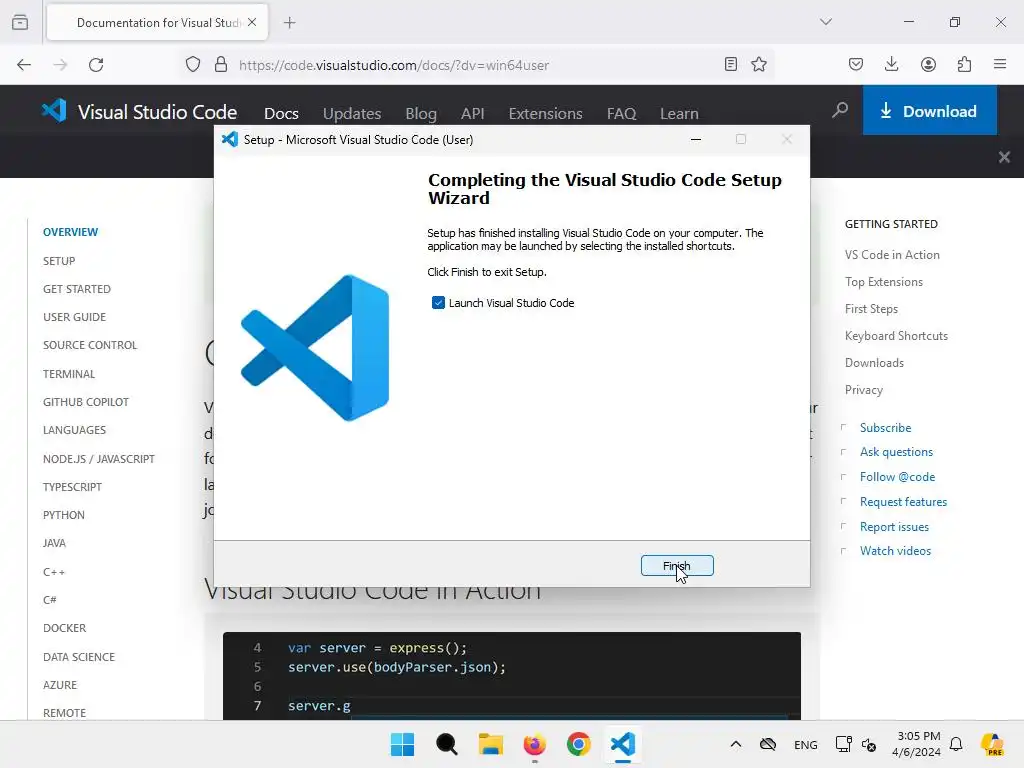1024x768 pixels.
Task: Click the Firefox back arrow
Action: pyautogui.click(x=24, y=65)
